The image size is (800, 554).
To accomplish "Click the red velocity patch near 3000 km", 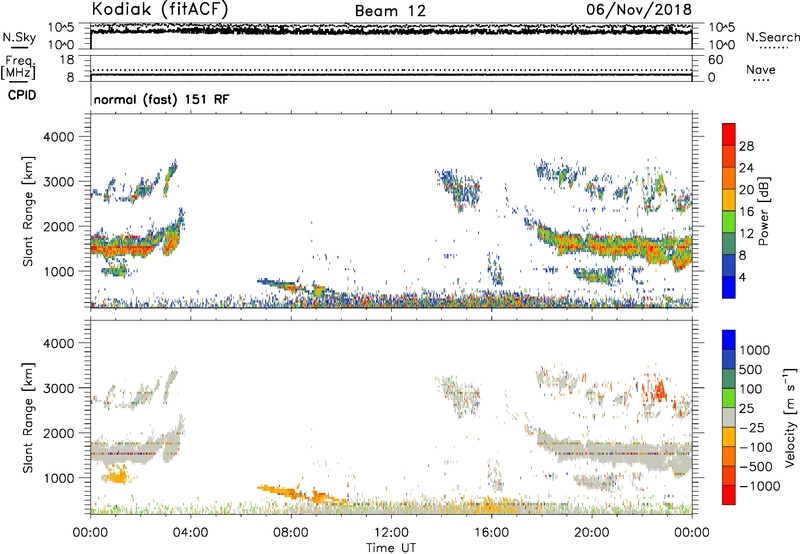I will (656, 390).
